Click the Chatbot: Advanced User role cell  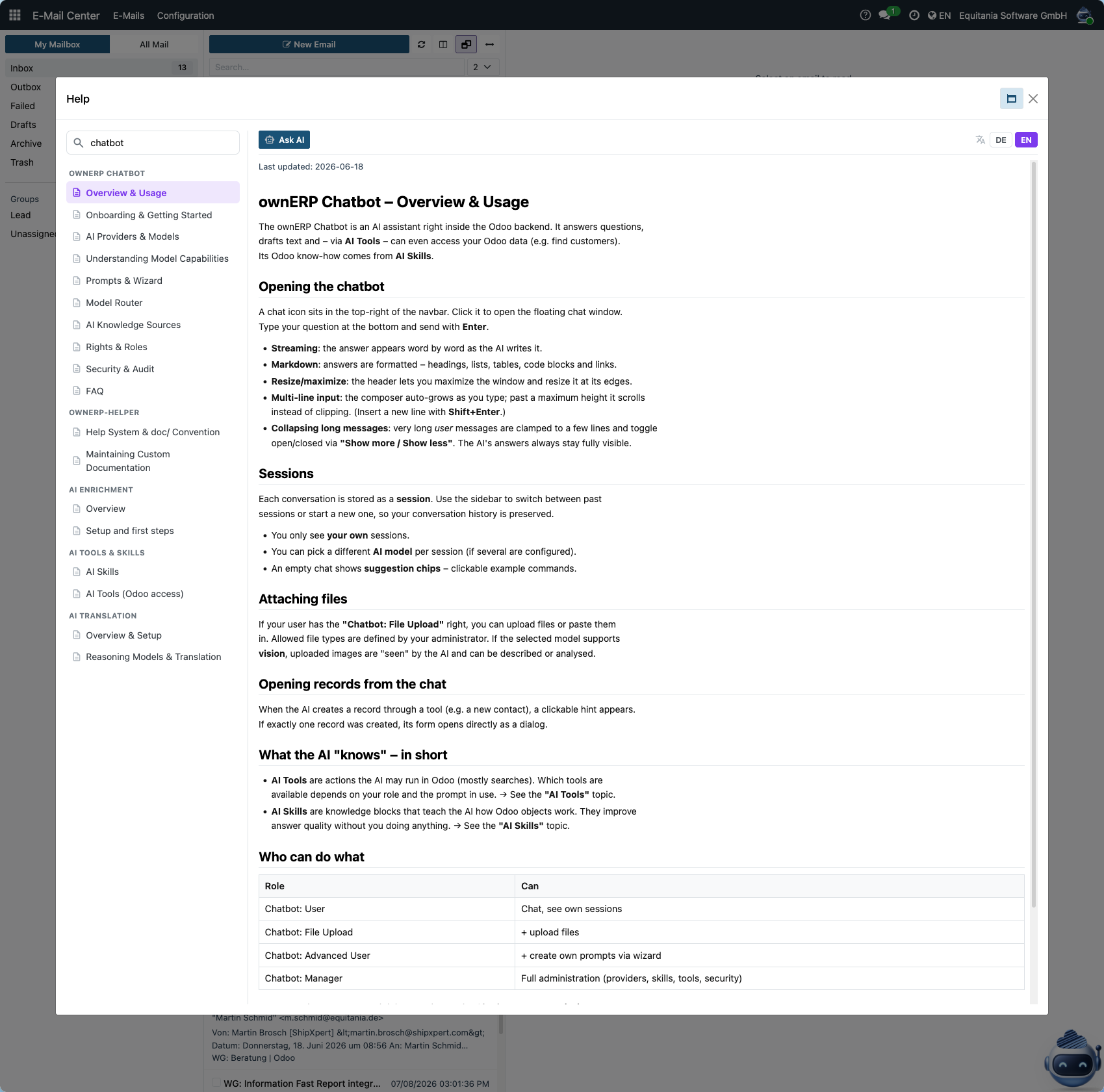coord(387,956)
